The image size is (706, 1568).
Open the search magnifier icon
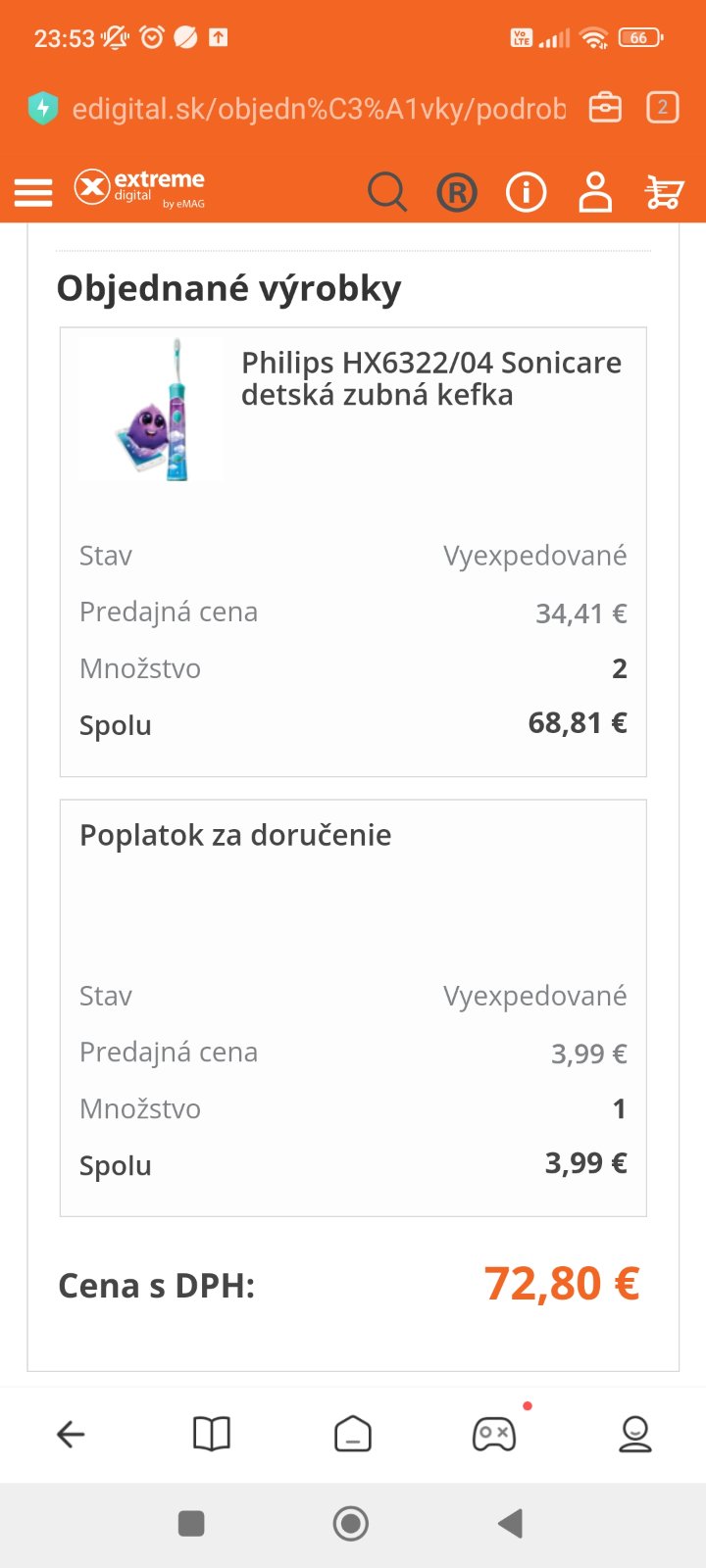387,192
